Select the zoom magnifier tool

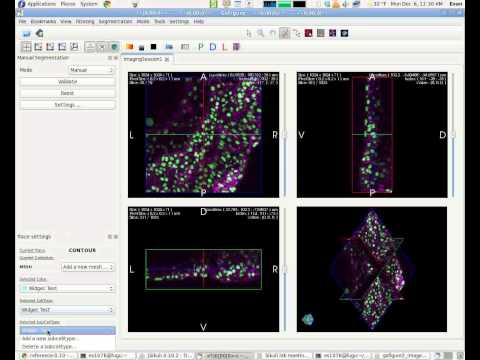pos(260,33)
